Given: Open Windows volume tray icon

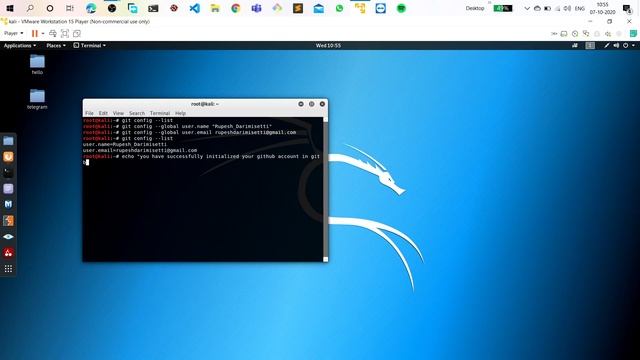Looking at the screenshot, I should click(x=567, y=8).
